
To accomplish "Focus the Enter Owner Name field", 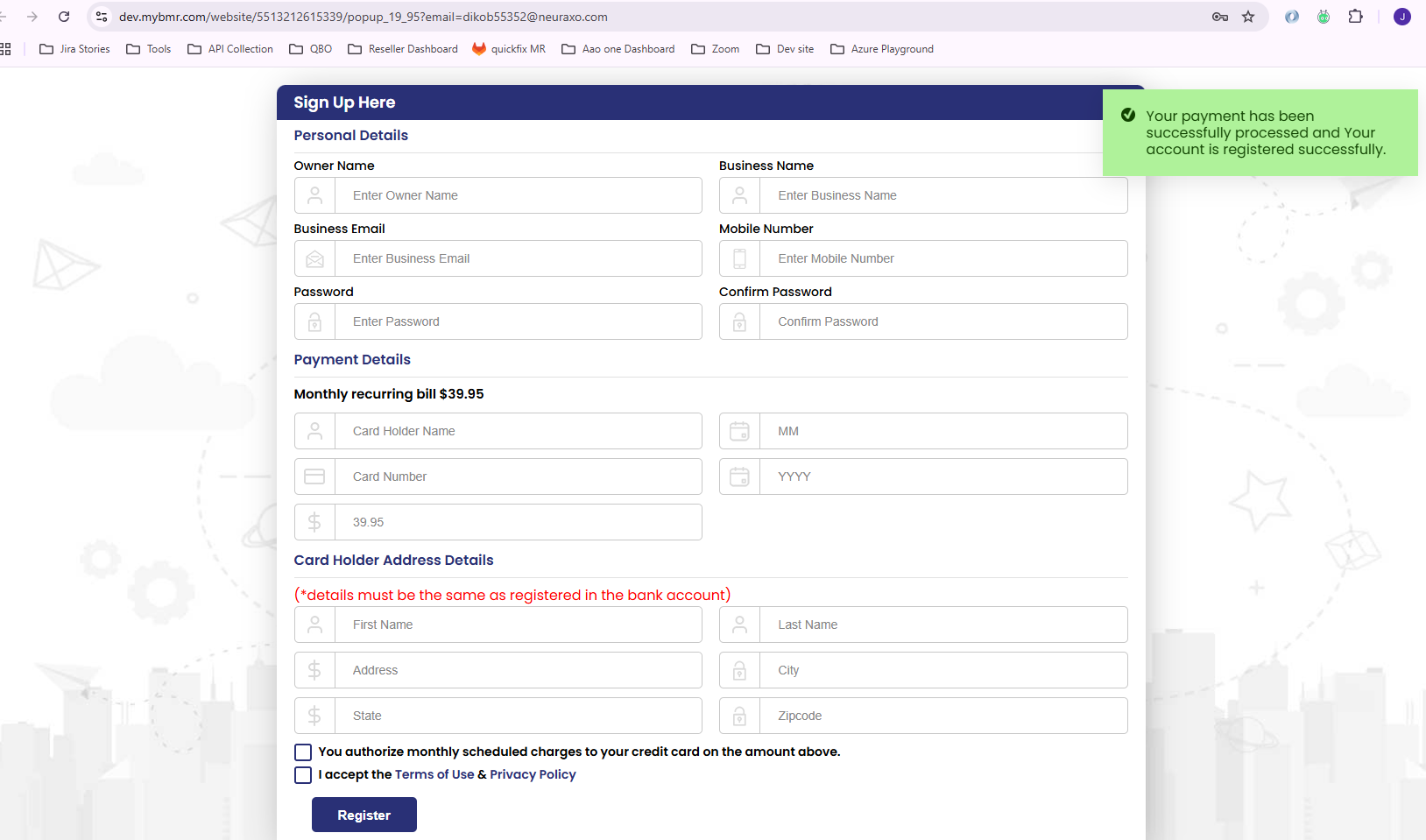I will coord(517,195).
